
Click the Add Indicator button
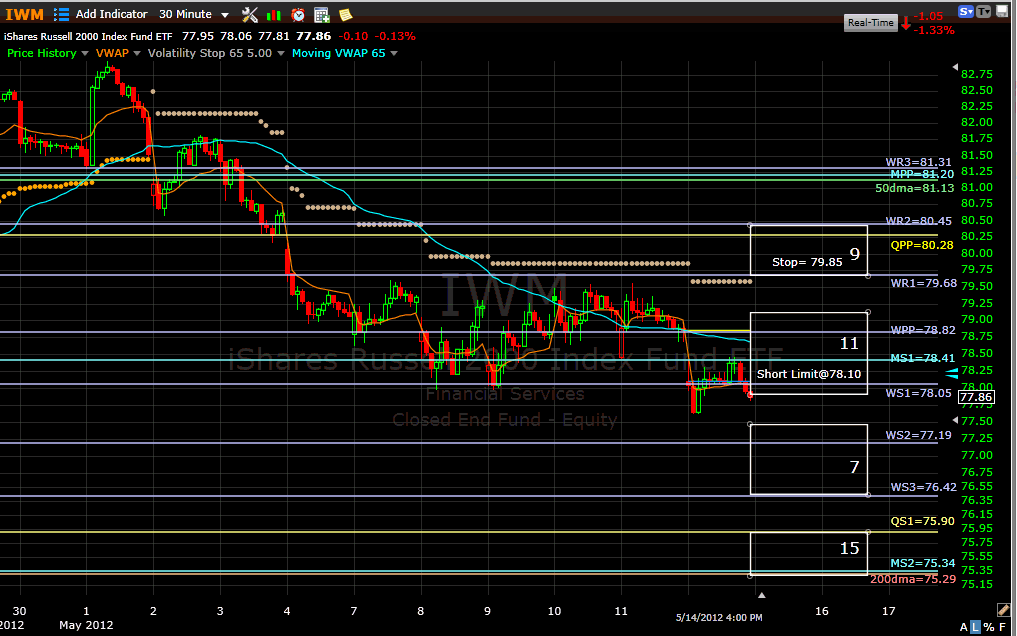coord(112,14)
